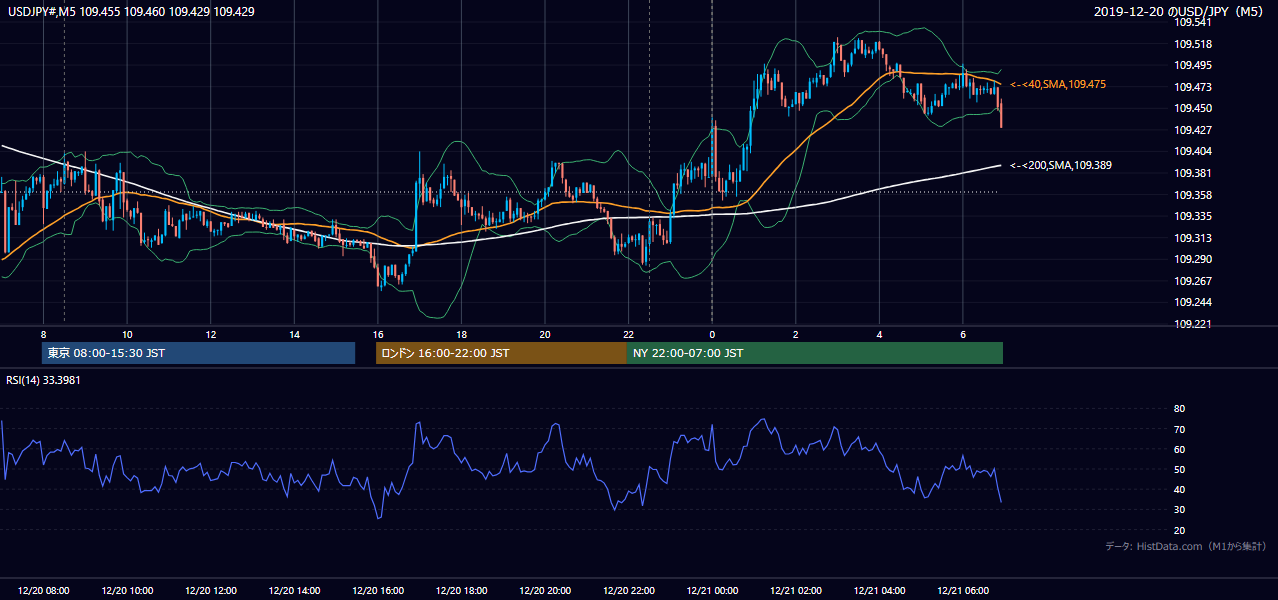Image resolution: width=1278 pixels, height=600 pixels.
Task: Click price axis value 109.290
Action: click(1192, 259)
